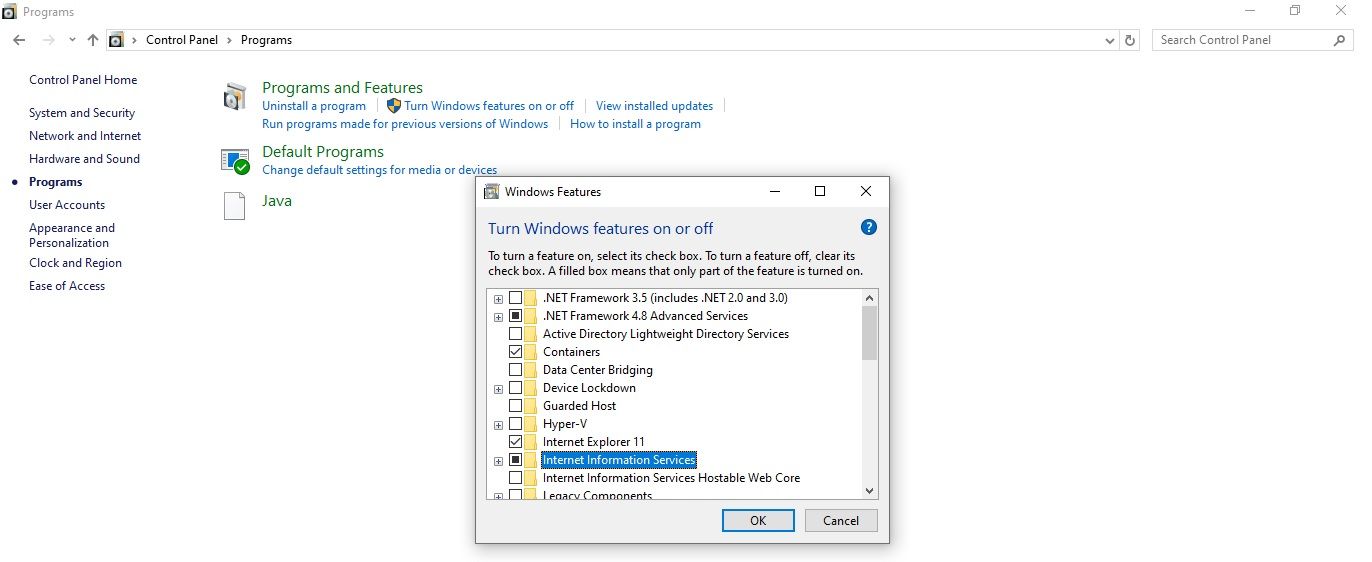This screenshot has width=1372, height=562.
Task: Click the features list scroll up arrow
Action: pyautogui.click(x=869, y=298)
